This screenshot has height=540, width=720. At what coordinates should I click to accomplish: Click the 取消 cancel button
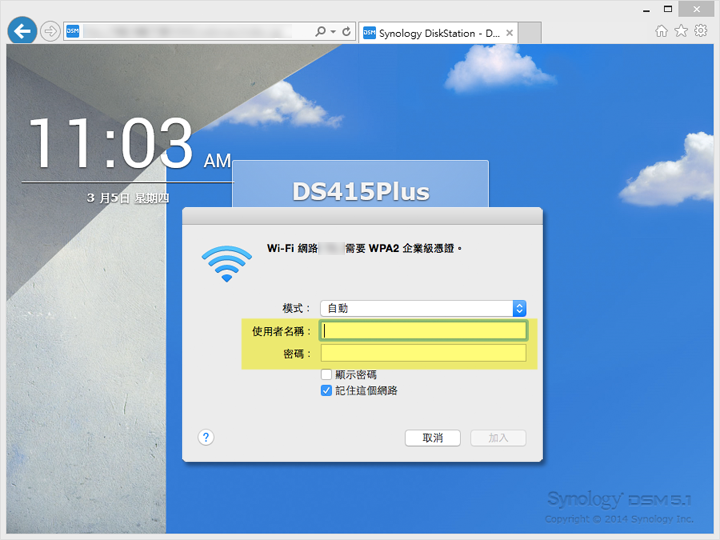(x=433, y=438)
